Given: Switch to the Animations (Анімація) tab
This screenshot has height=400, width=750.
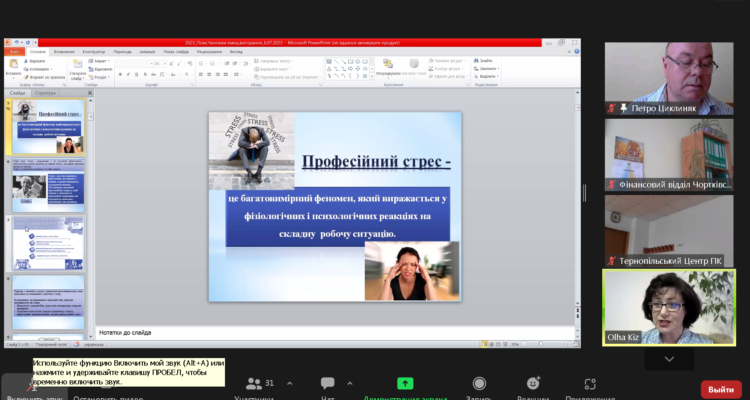Looking at the screenshot, I should click(x=147, y=52).
